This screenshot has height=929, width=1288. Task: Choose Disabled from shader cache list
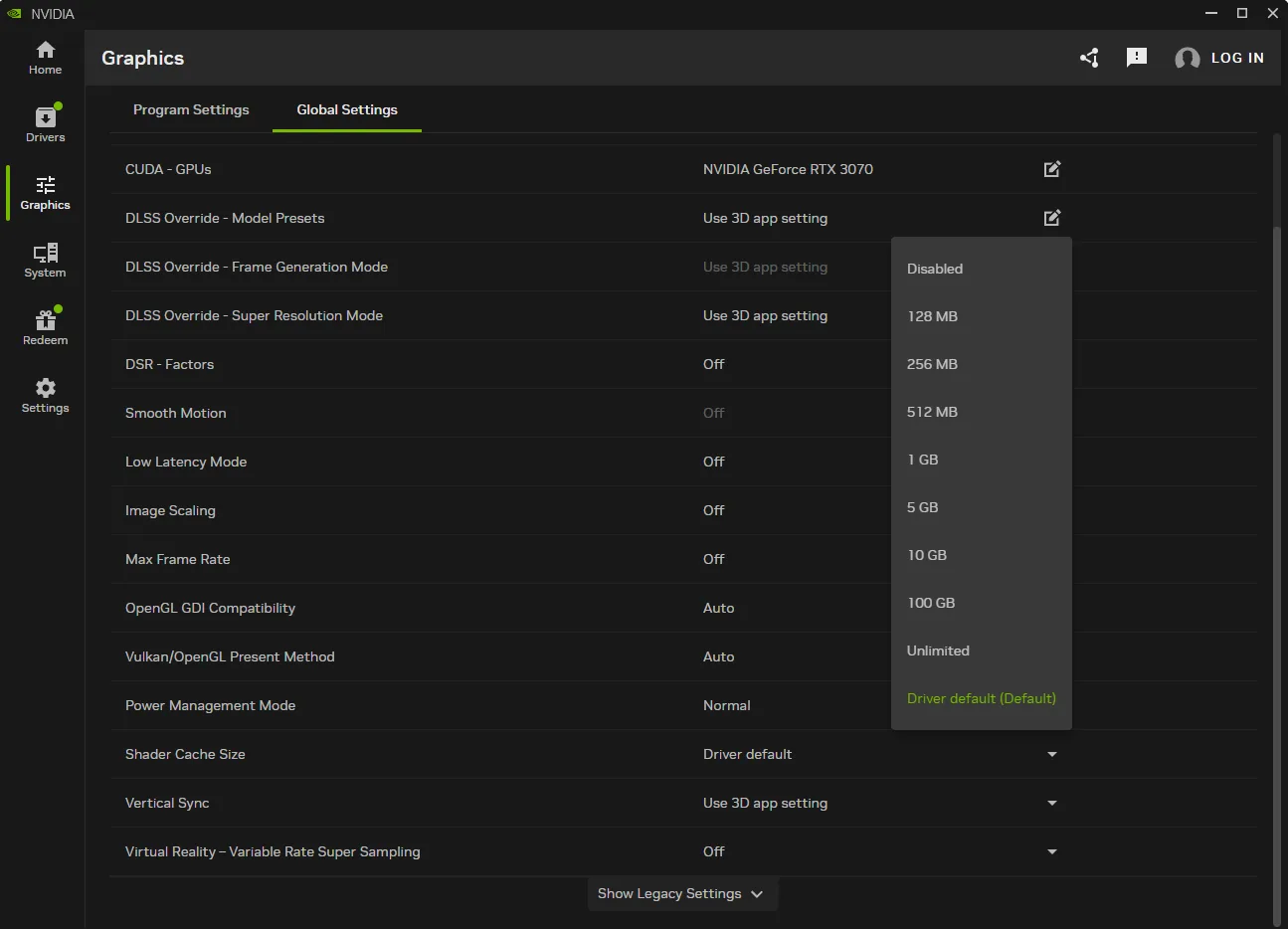point(935,269)
